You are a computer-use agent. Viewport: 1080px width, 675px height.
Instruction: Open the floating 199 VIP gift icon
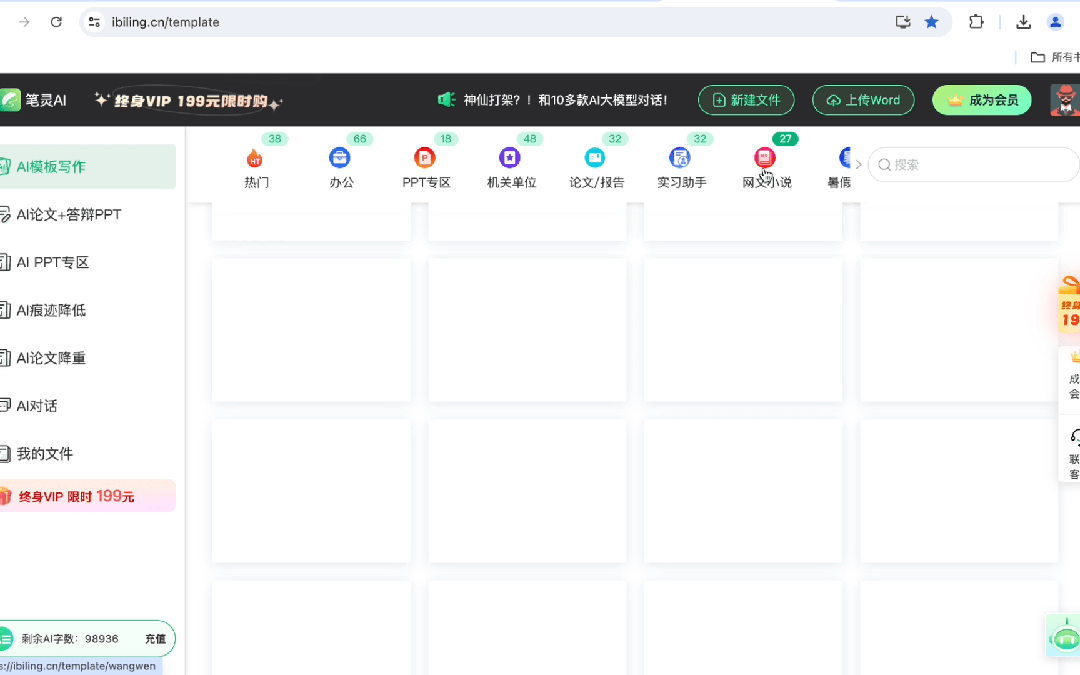point(1070,304)
